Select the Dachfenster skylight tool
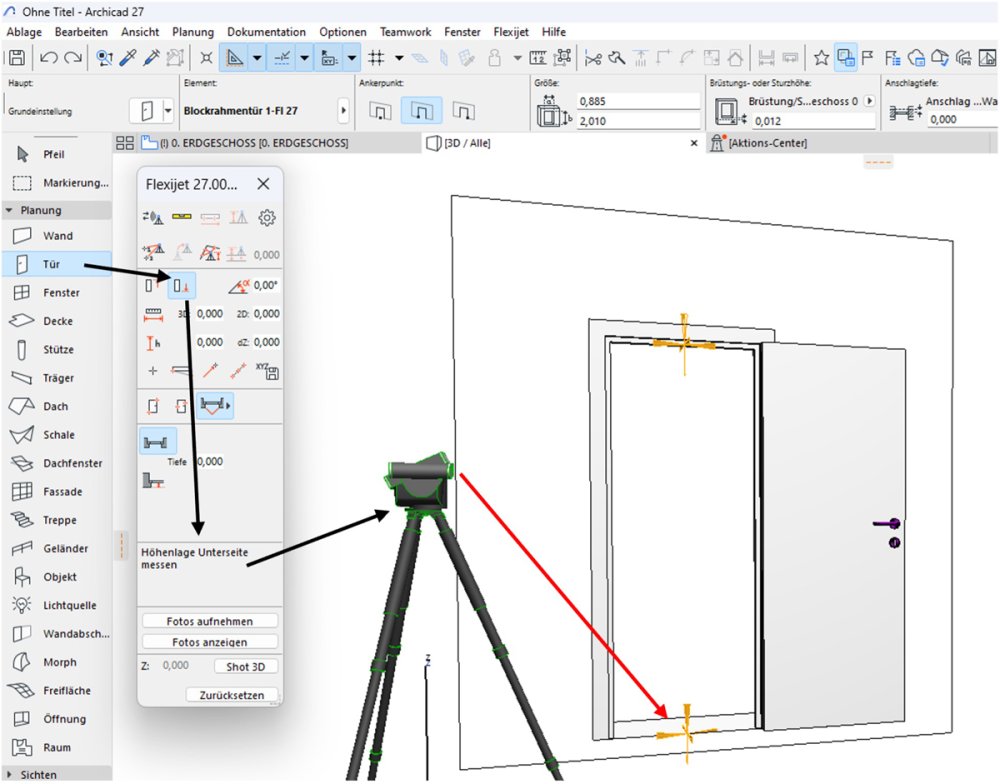 pyautogui.click(x=56, y=462)
